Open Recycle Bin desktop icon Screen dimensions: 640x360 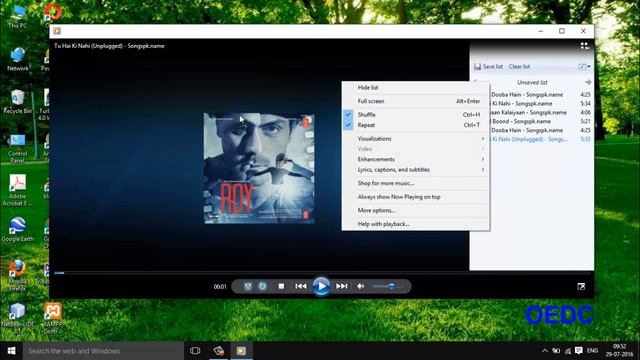click(18, 102)
